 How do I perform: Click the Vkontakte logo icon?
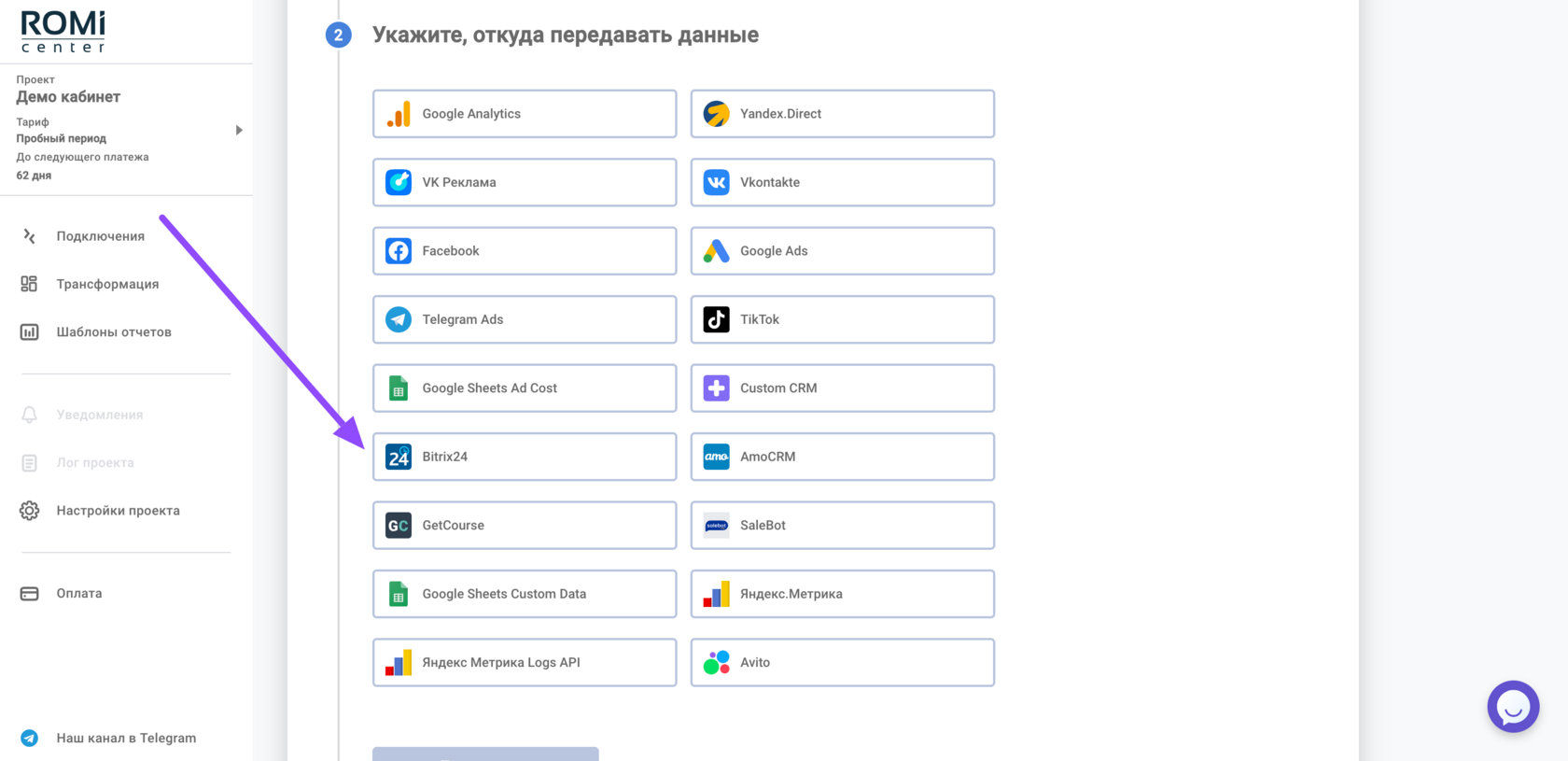click(716, 182)
